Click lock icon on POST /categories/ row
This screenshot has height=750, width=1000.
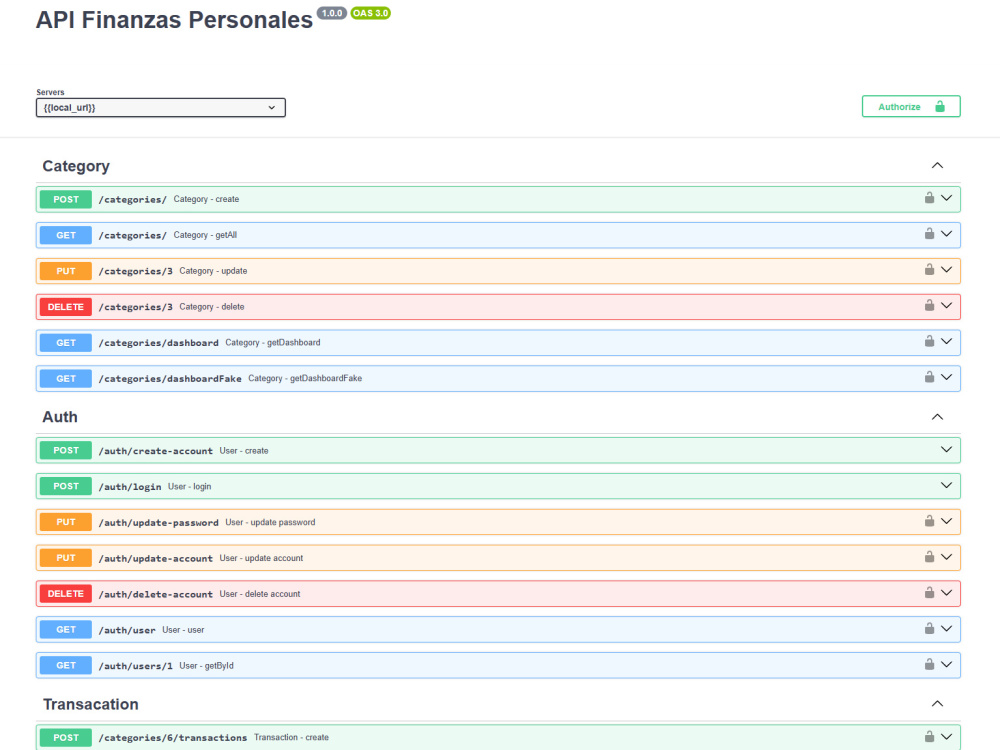(929, 198)
